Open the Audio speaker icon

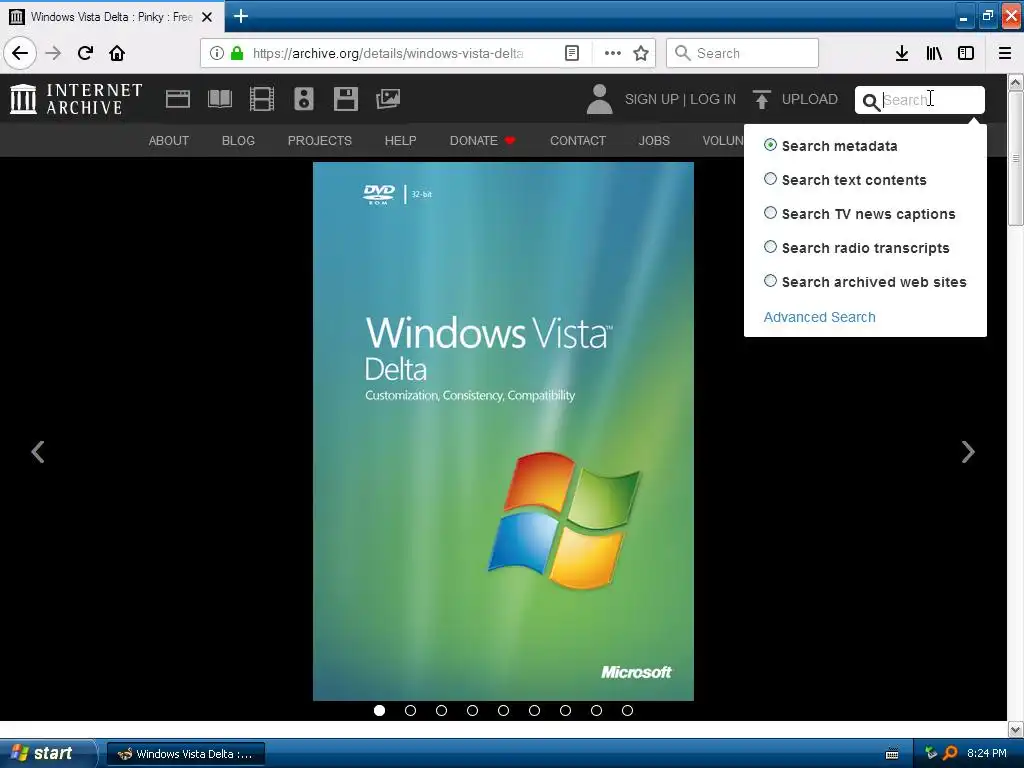(304, 99)
